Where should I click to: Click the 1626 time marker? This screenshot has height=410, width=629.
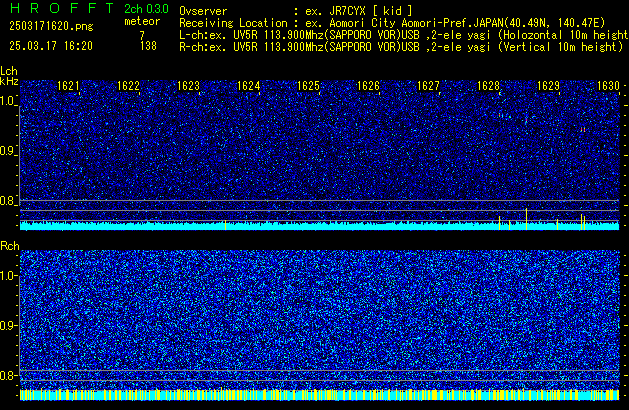[368, 86]
